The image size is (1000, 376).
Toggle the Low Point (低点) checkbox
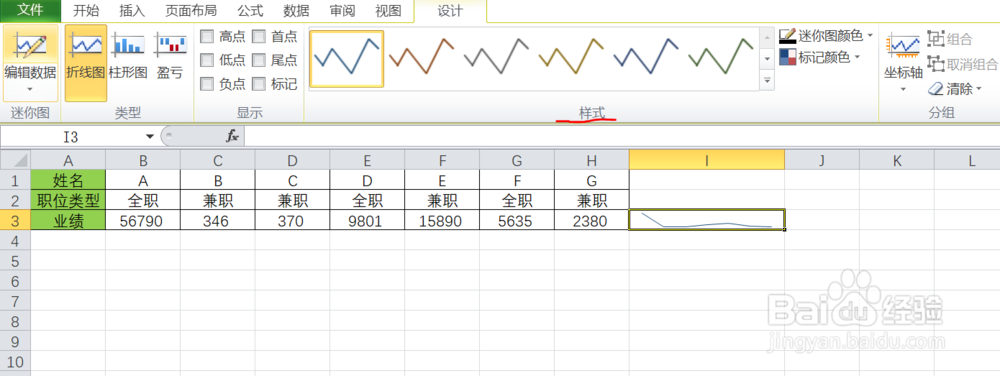coord(207,60)
